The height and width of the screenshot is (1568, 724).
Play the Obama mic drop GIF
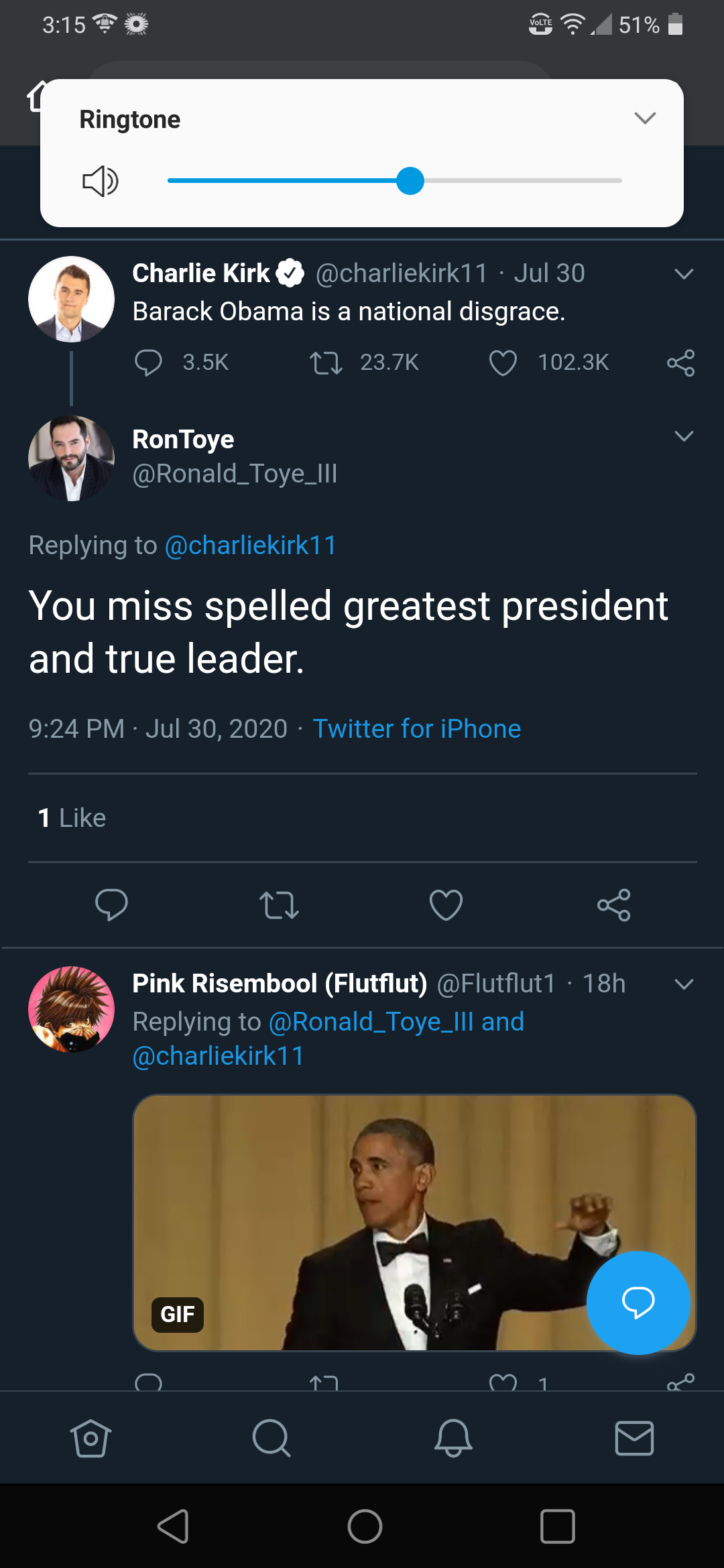pos(414,1223)
